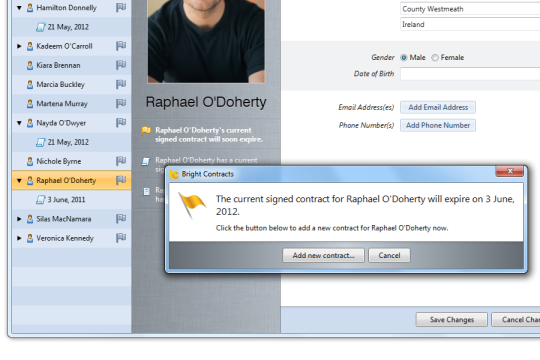Cancel the Bright Contracts dialog

click(389, 255)
